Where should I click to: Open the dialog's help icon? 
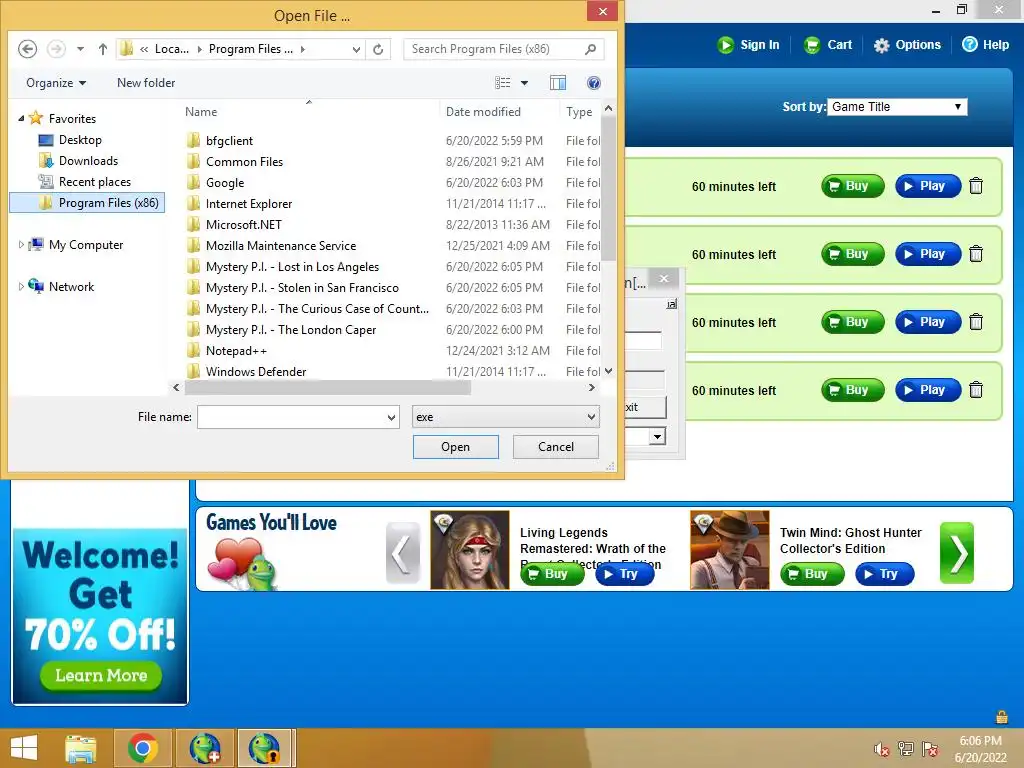click(x=594, y=83)
